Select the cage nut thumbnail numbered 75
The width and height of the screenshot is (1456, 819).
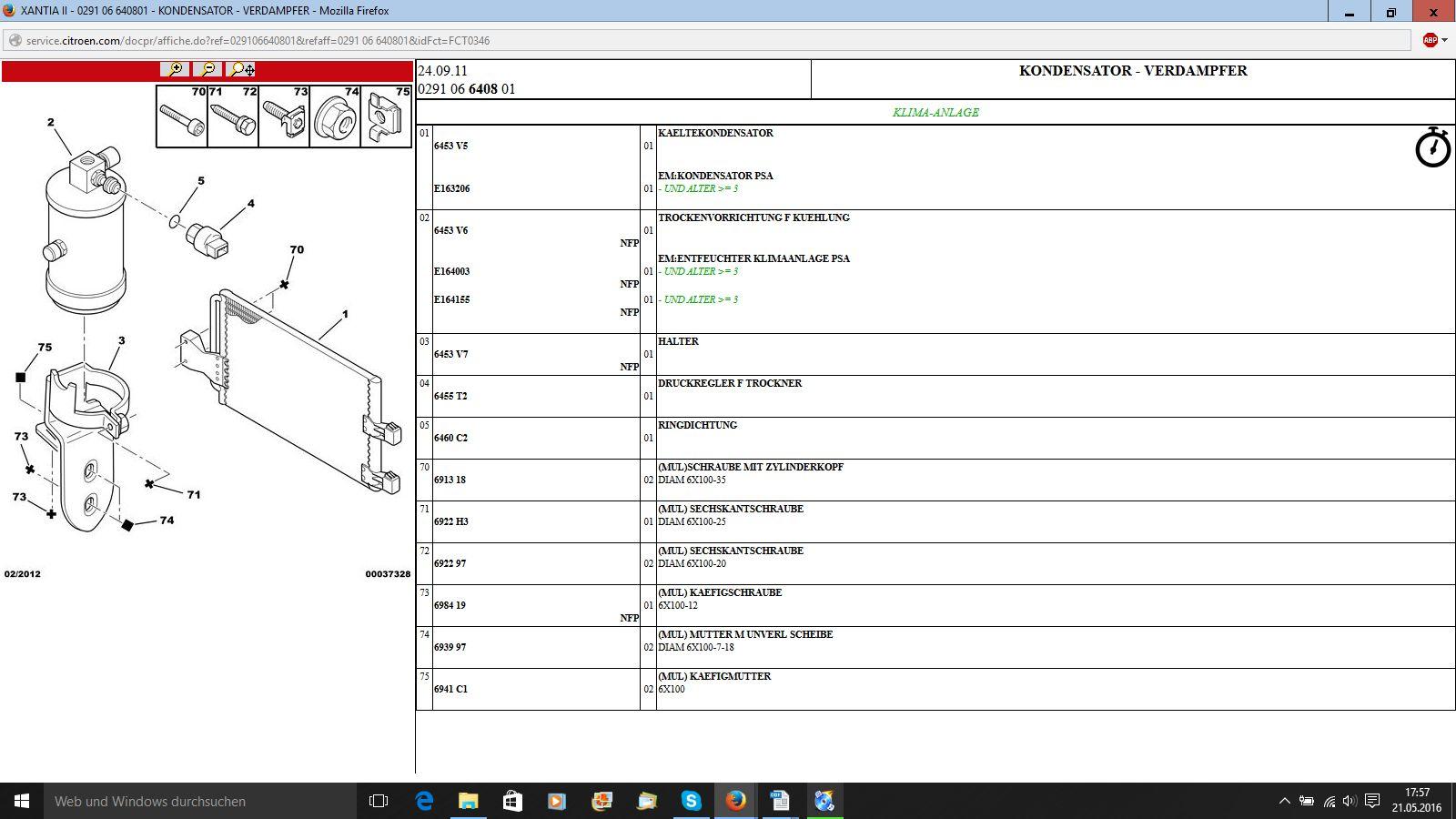click(x=386, y=116)
